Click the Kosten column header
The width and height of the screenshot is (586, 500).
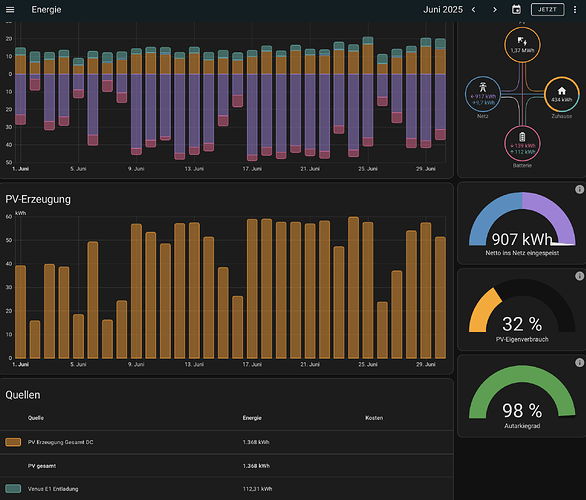click(374, 418)
